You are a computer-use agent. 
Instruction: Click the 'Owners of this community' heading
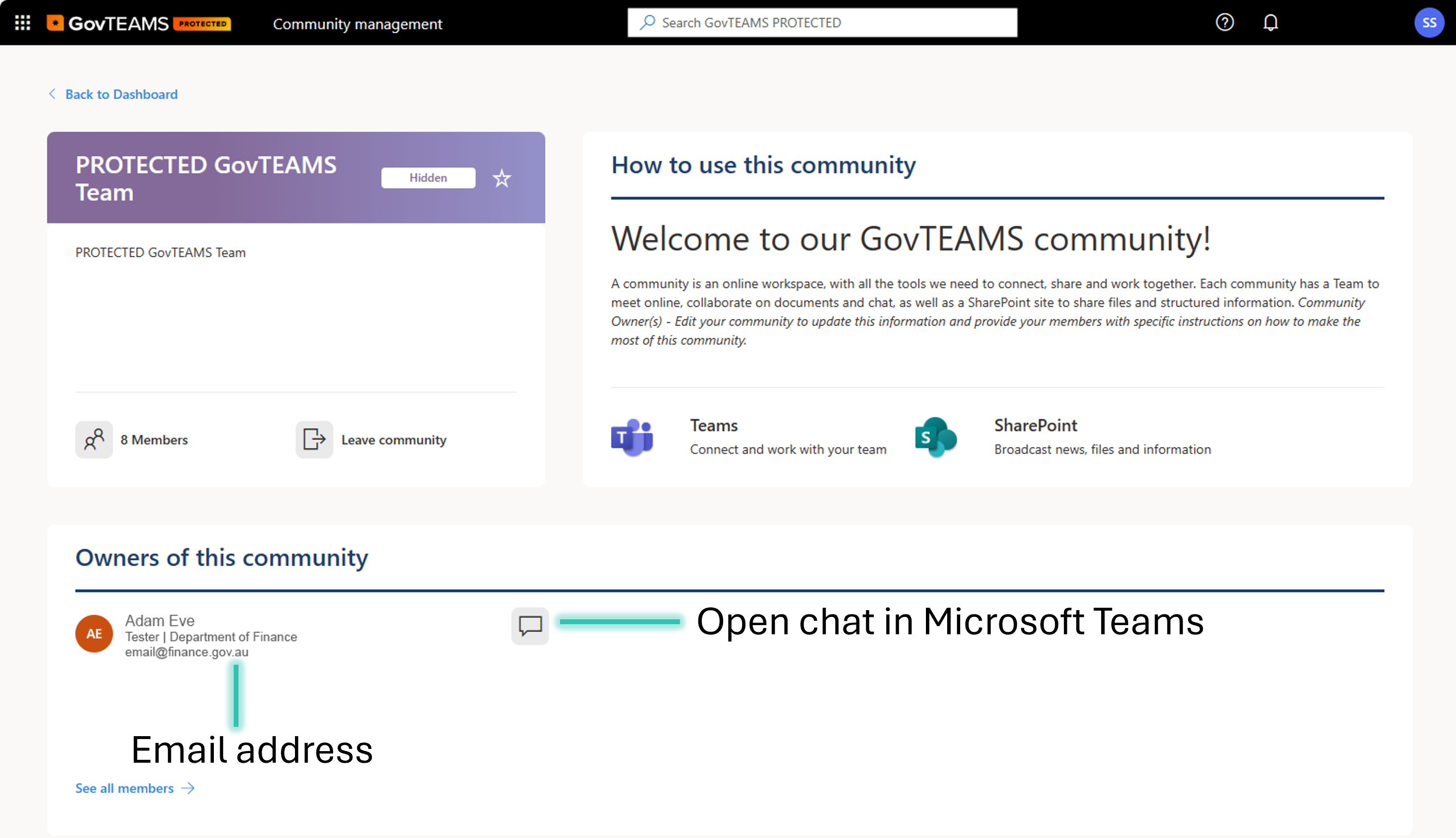[x=222, y=558]
